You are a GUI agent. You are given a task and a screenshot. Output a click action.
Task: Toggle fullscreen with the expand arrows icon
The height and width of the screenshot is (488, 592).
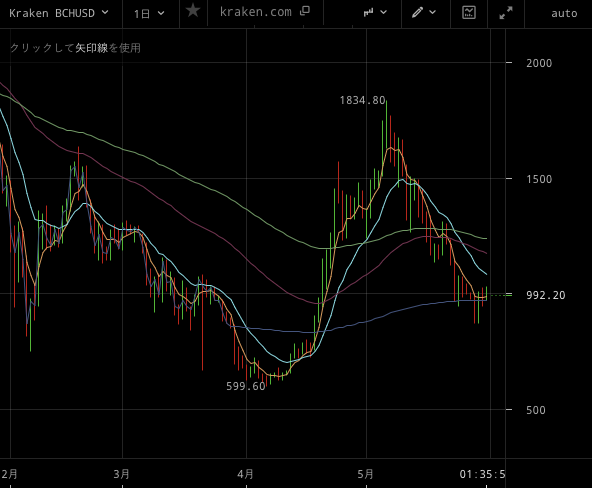tap(506, 13)
